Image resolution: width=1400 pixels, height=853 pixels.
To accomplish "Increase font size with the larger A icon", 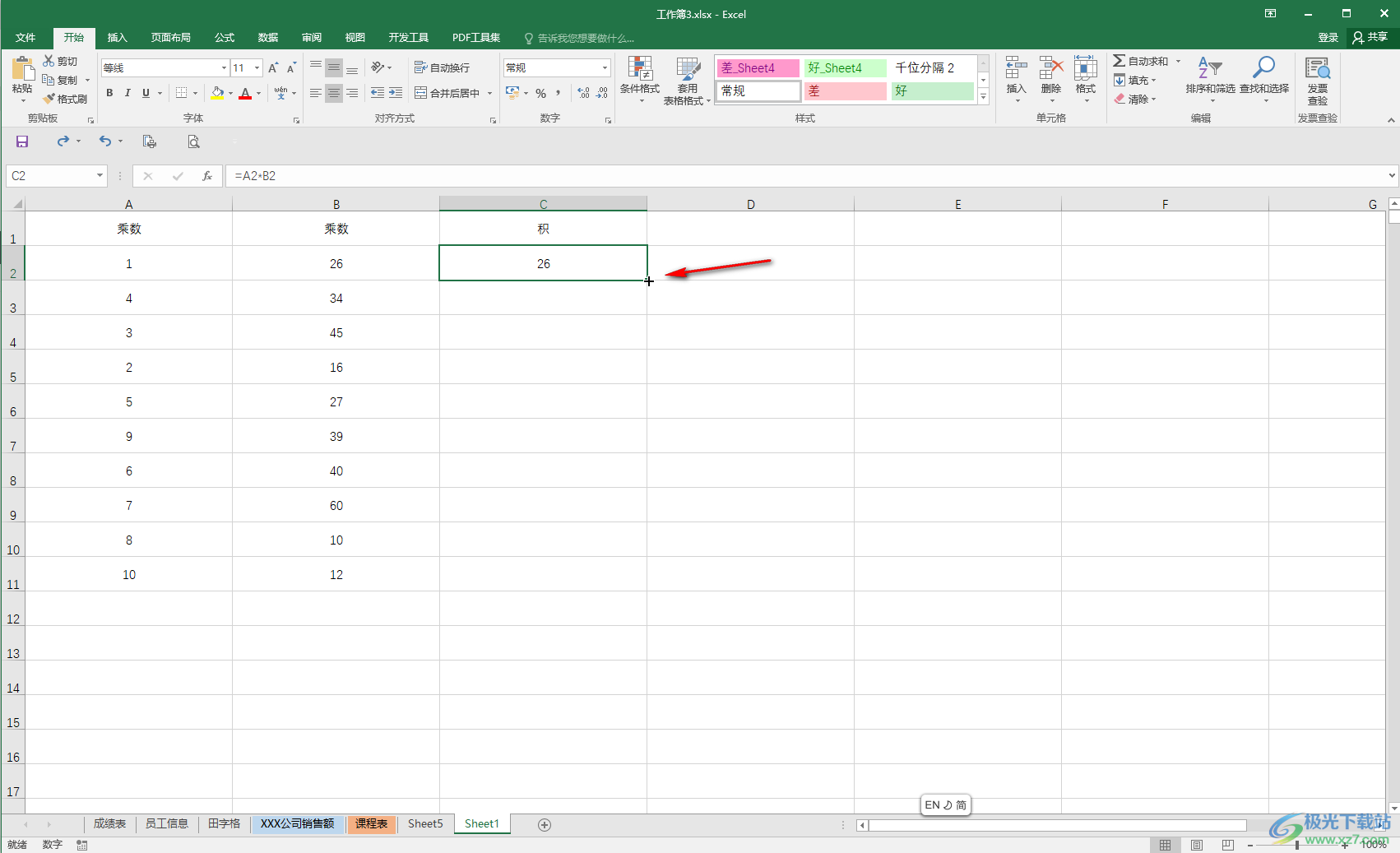I will (273, 68).
